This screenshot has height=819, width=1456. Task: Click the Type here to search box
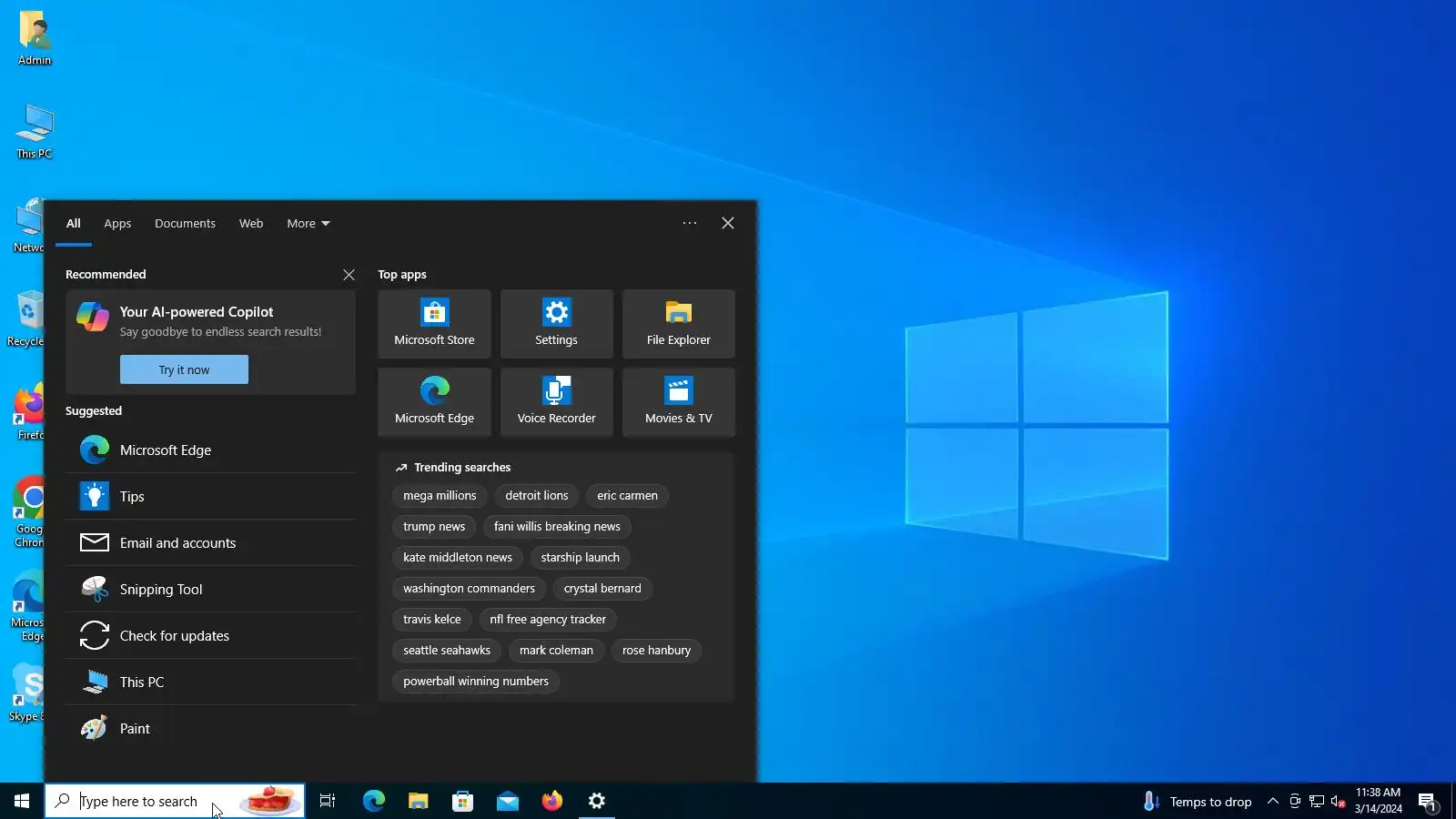coord(175,801)
